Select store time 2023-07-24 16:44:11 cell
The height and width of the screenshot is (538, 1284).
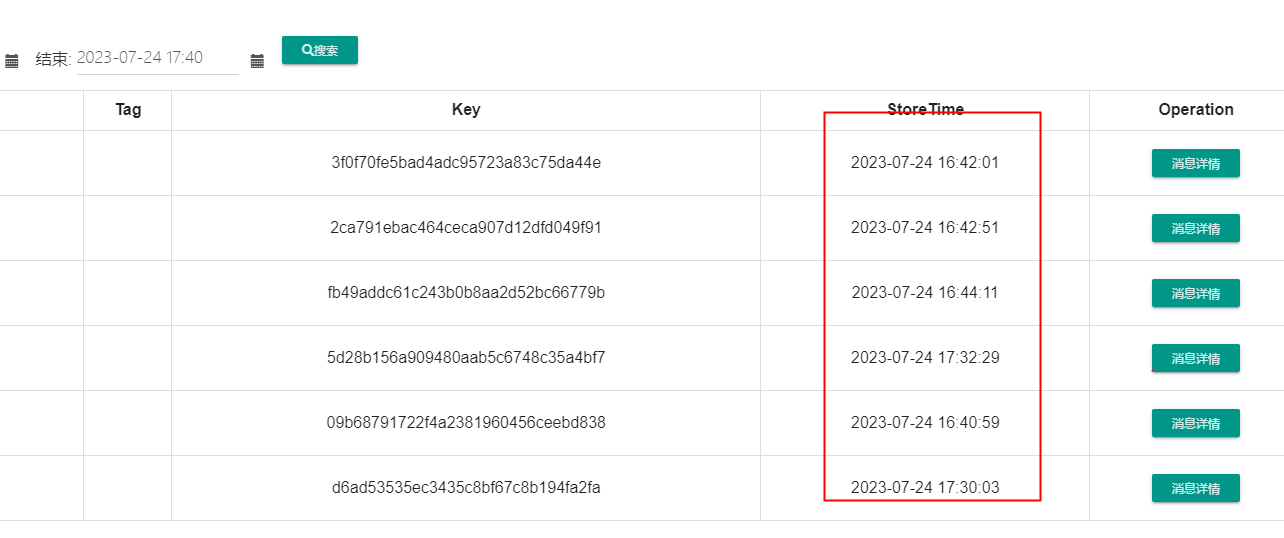[925, 293]
